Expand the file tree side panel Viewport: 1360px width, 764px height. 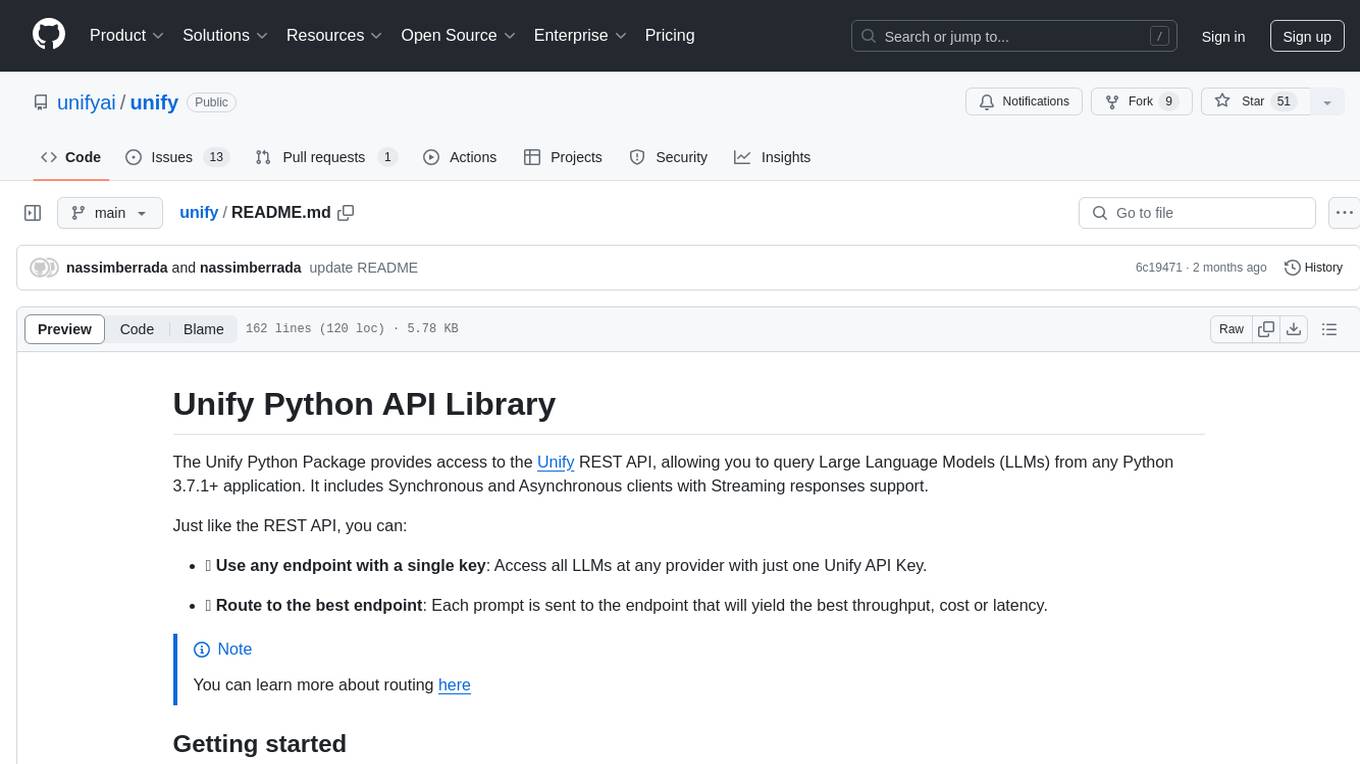tap(32, 213)
